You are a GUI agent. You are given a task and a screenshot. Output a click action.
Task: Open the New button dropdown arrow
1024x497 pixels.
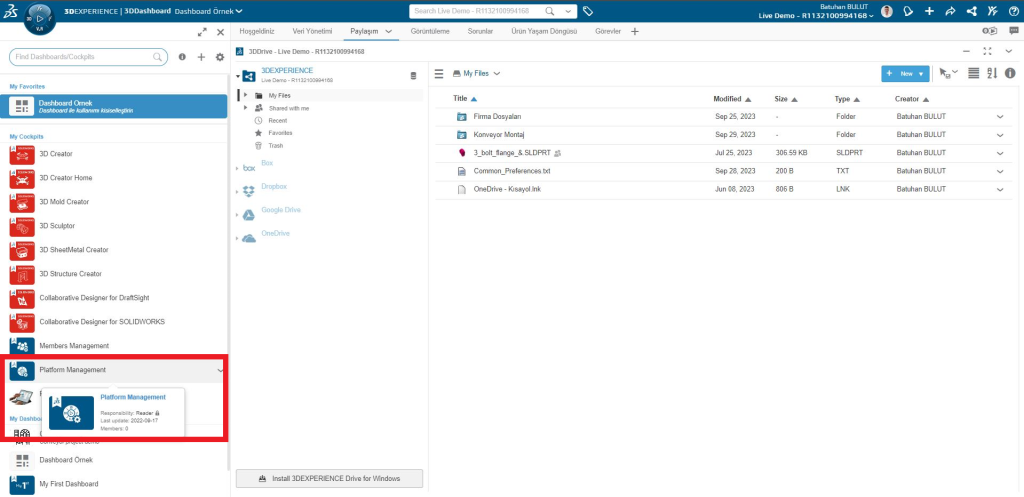(921, 74)
